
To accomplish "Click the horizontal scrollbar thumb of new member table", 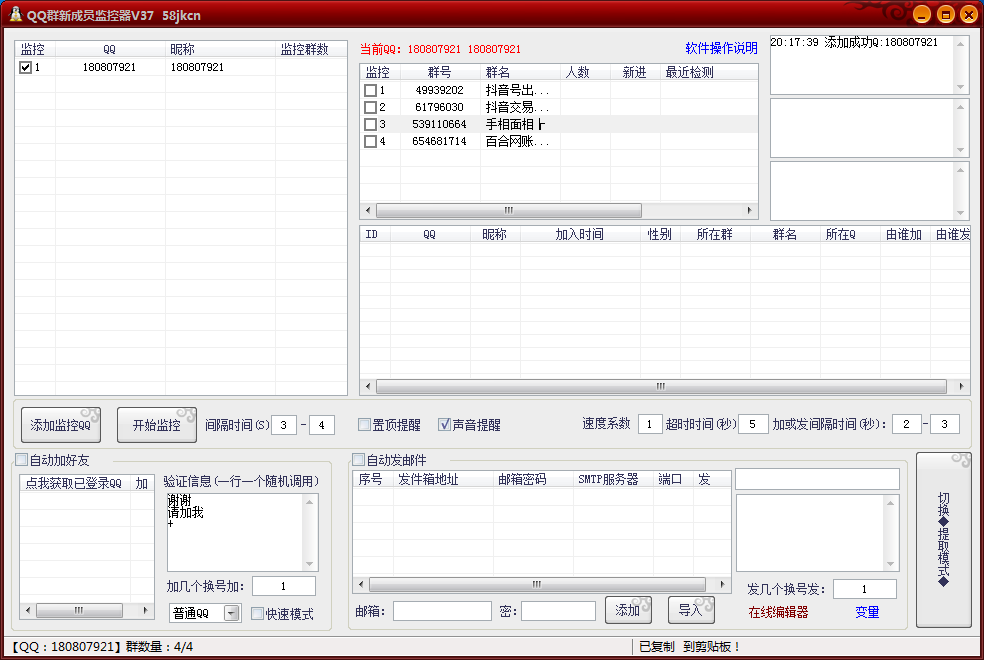I will click(x=661, y=386).
